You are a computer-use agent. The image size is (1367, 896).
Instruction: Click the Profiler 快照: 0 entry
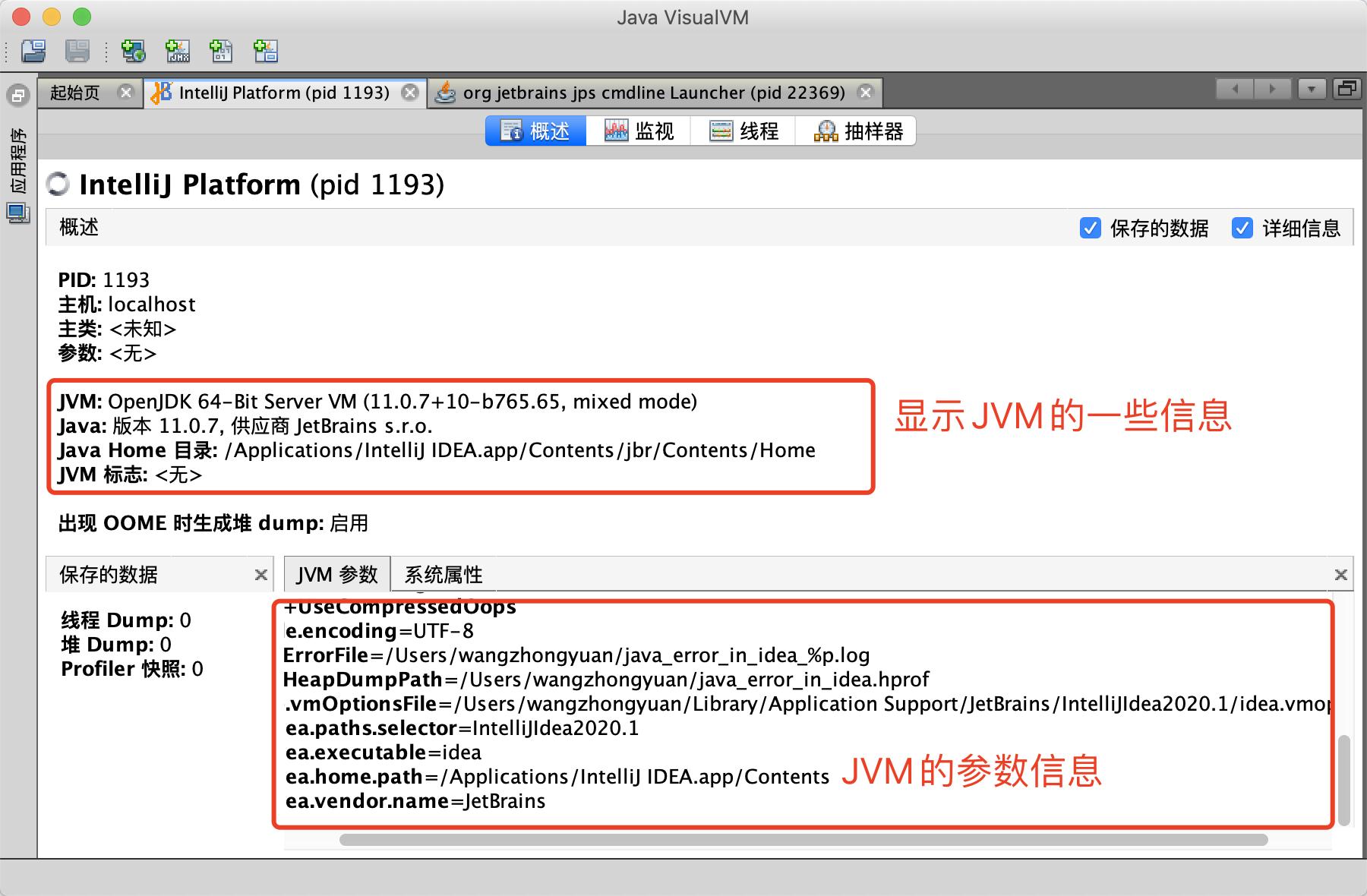click(132, 669)
